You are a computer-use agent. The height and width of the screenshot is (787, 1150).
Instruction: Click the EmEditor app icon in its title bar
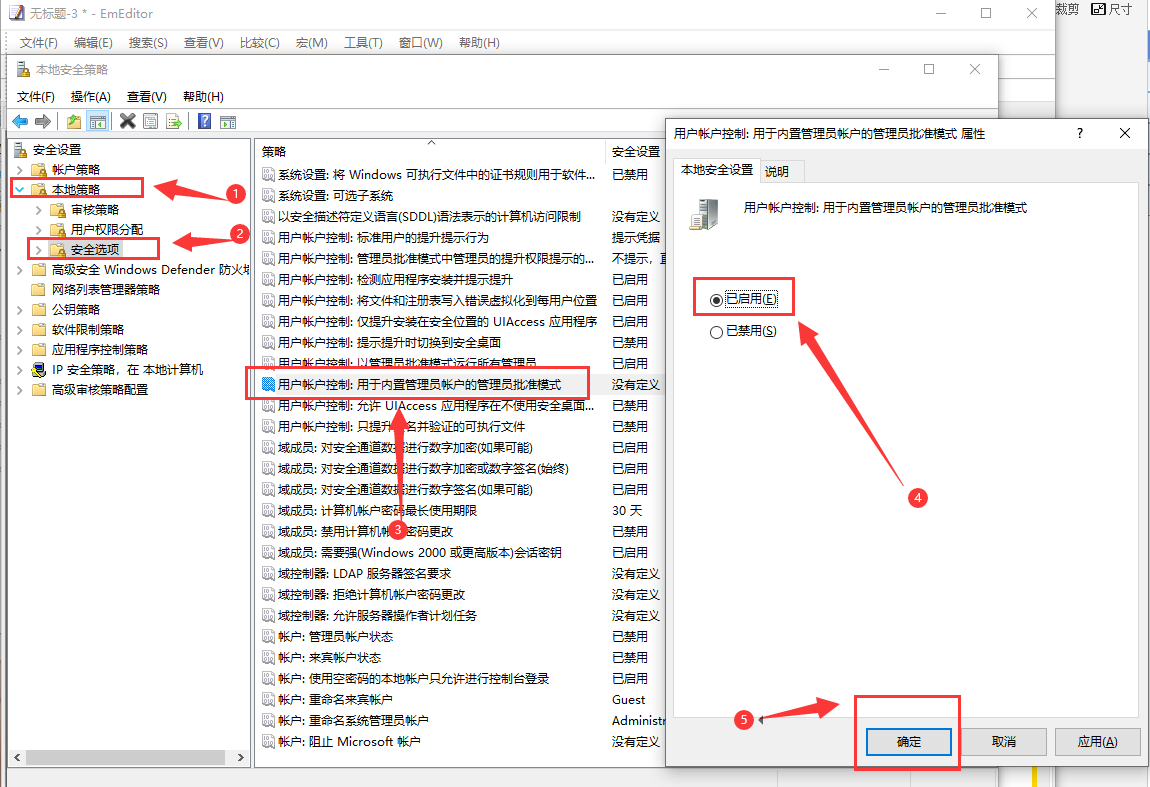click(x=16, y=13)
